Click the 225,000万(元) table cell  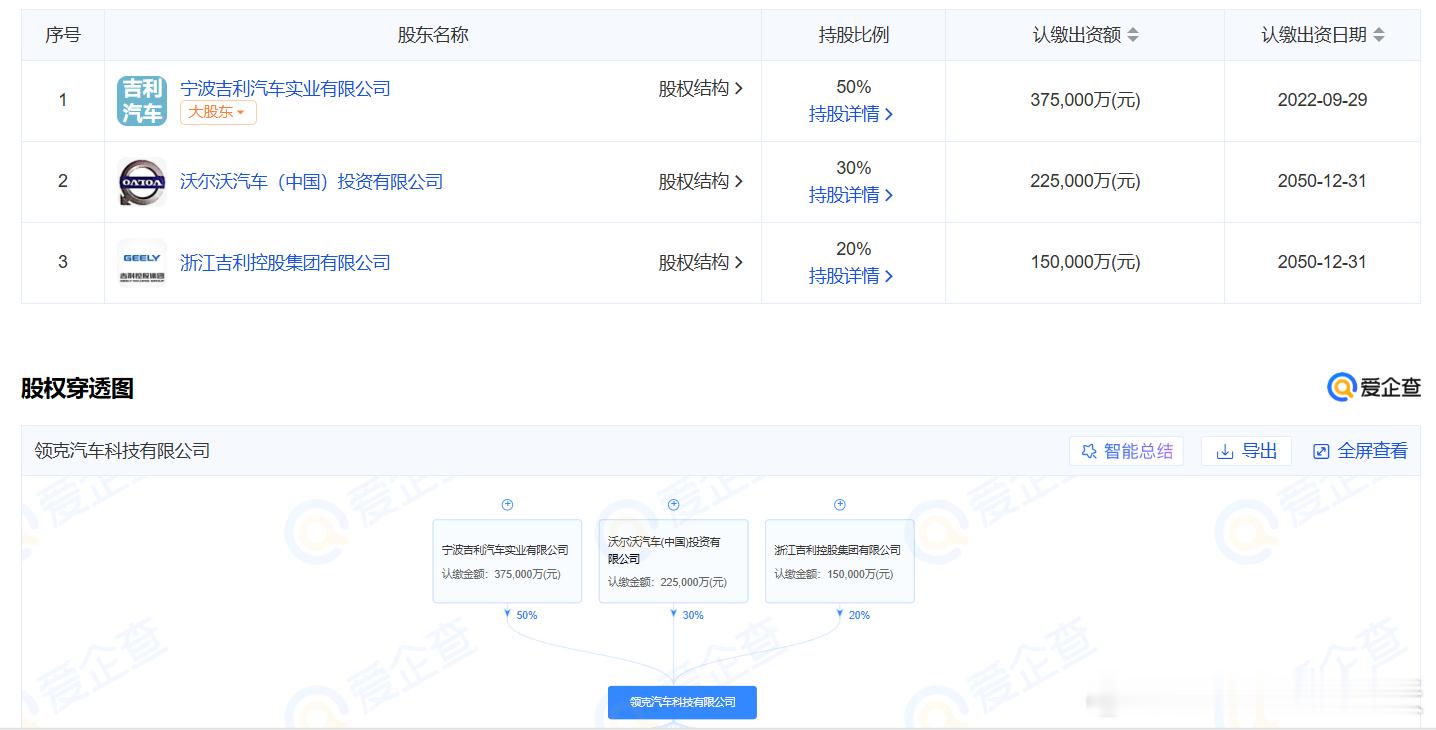[1085, 182]
